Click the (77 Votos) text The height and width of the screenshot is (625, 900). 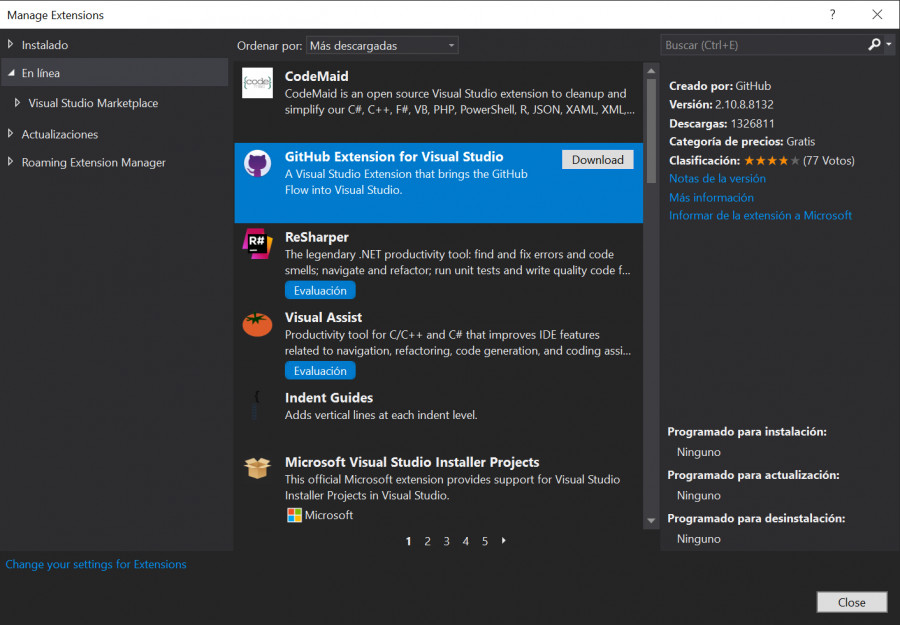pos(828,161)
